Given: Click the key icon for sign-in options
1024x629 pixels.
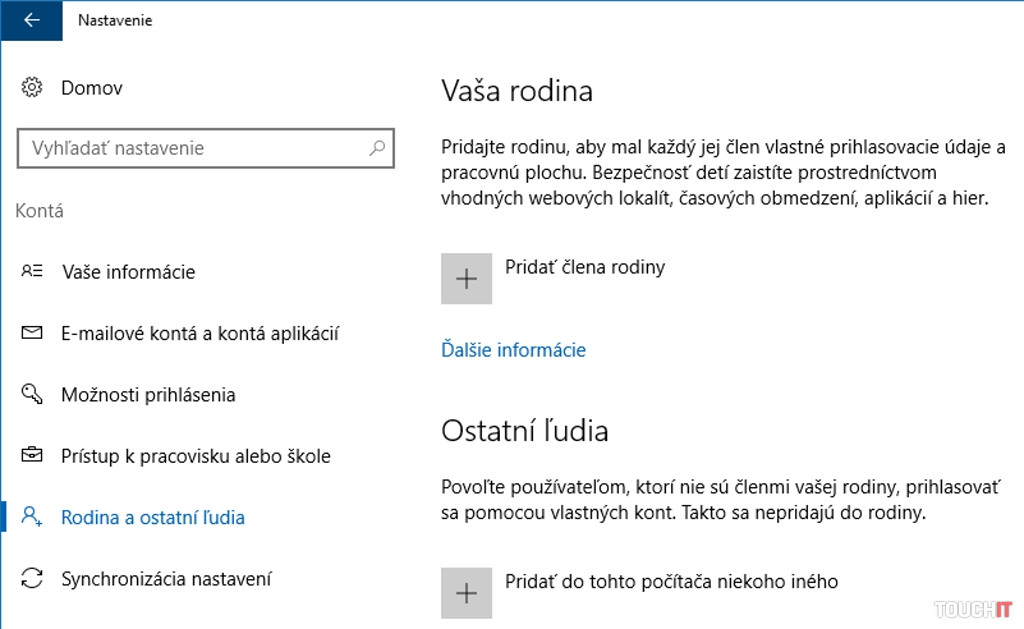Looking at the screenshot, I should pos(31,394).
